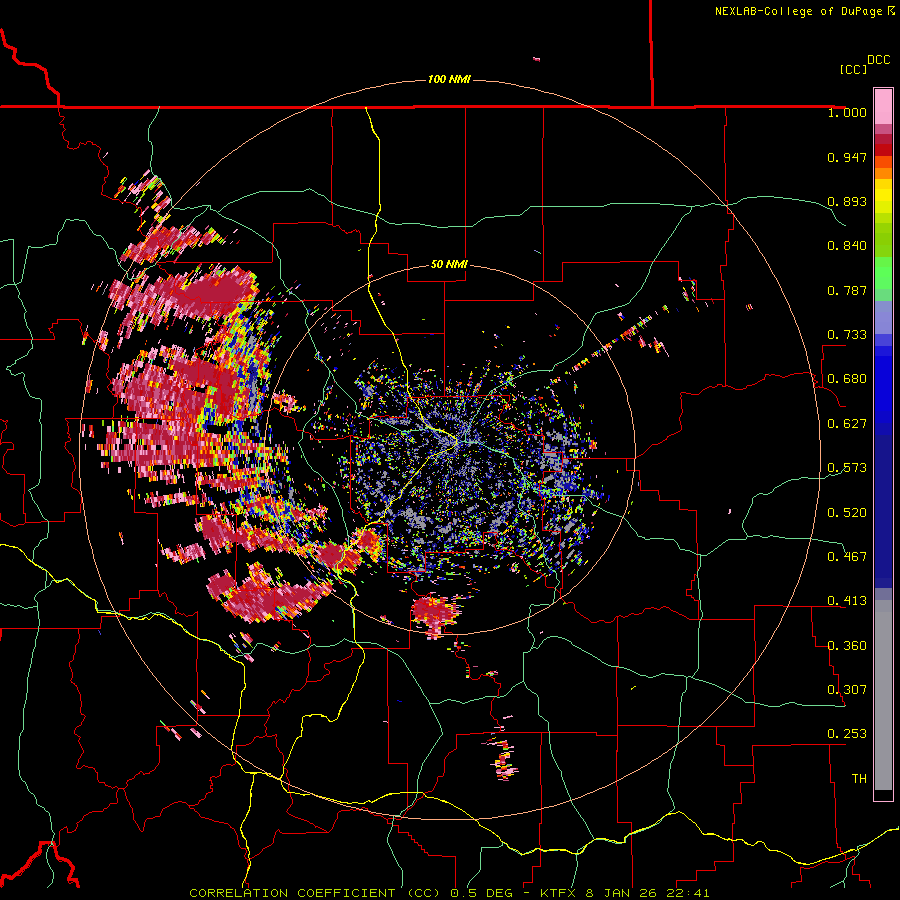Select the 0.307 color scale value
900x900 pixels.
[x=847, y=690]
